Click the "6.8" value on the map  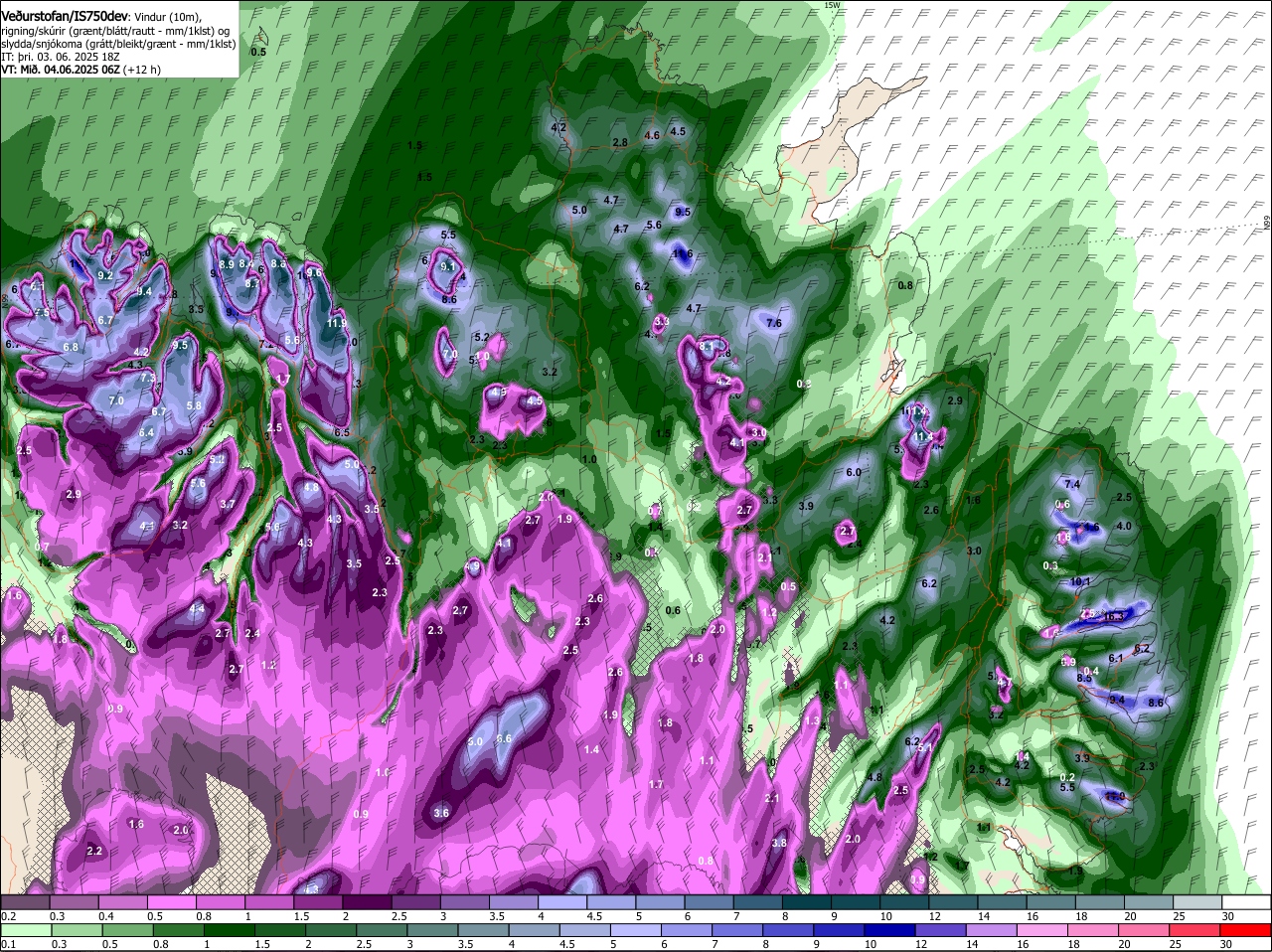(x=71, y=347)
